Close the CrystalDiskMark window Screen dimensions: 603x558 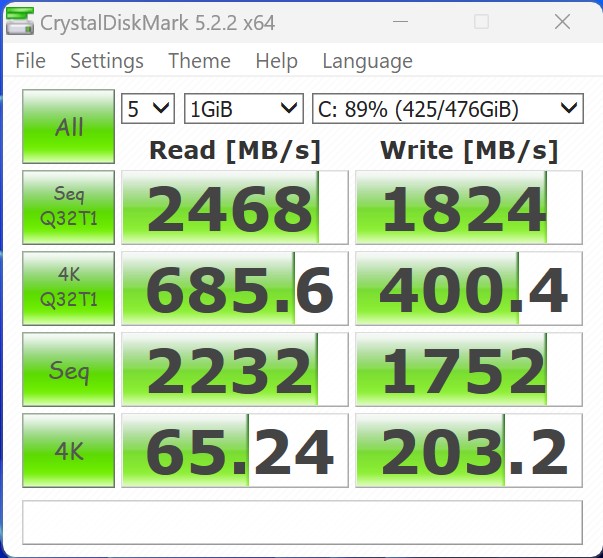coord(562,22)
